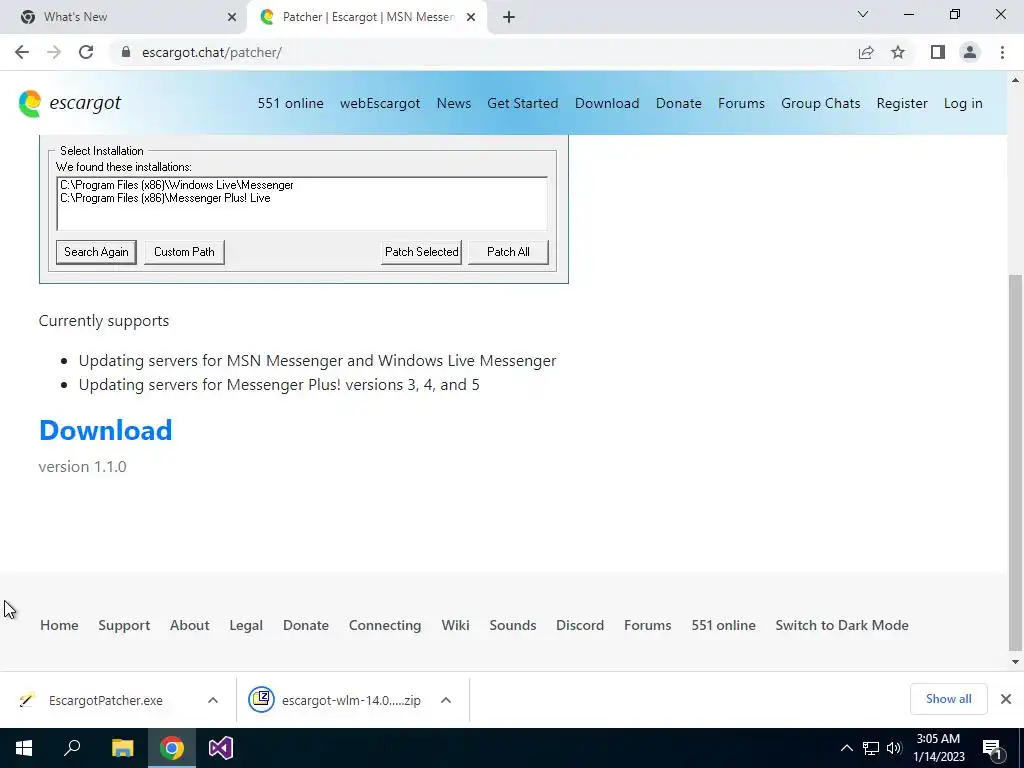Select the Patcher Escargot tab

(367, 17)
